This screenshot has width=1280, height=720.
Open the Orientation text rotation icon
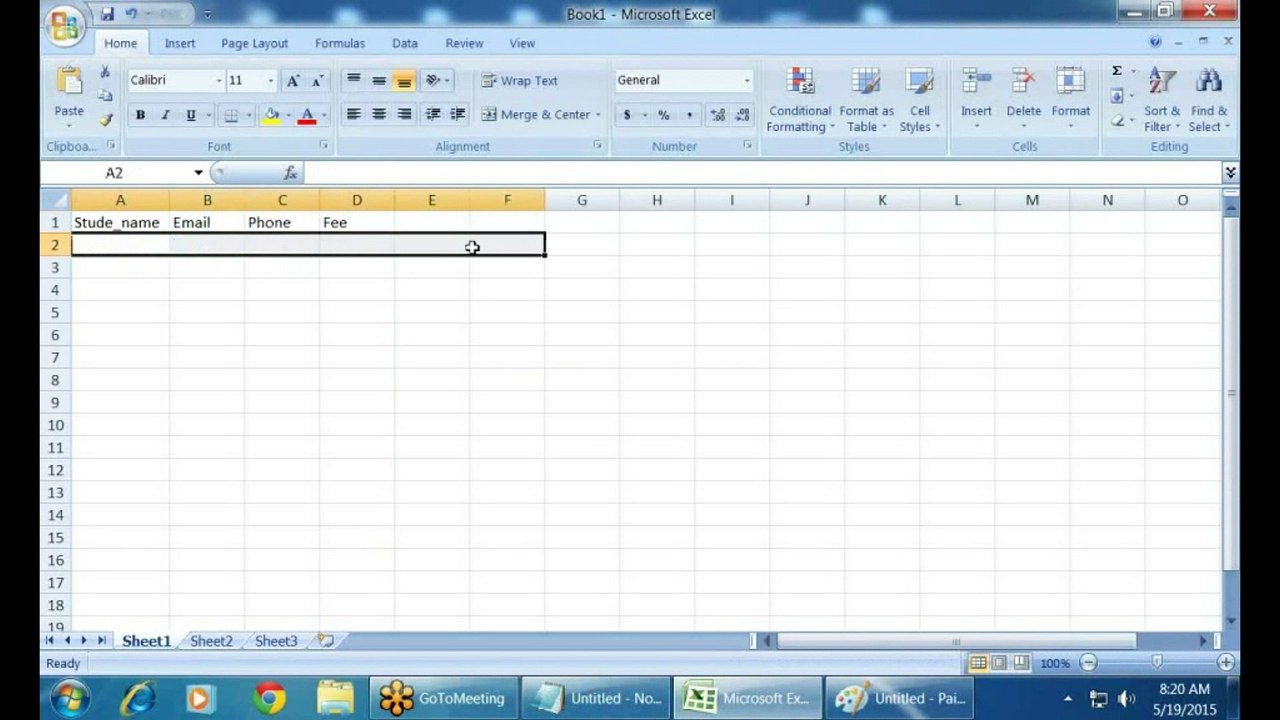(433, 80)
